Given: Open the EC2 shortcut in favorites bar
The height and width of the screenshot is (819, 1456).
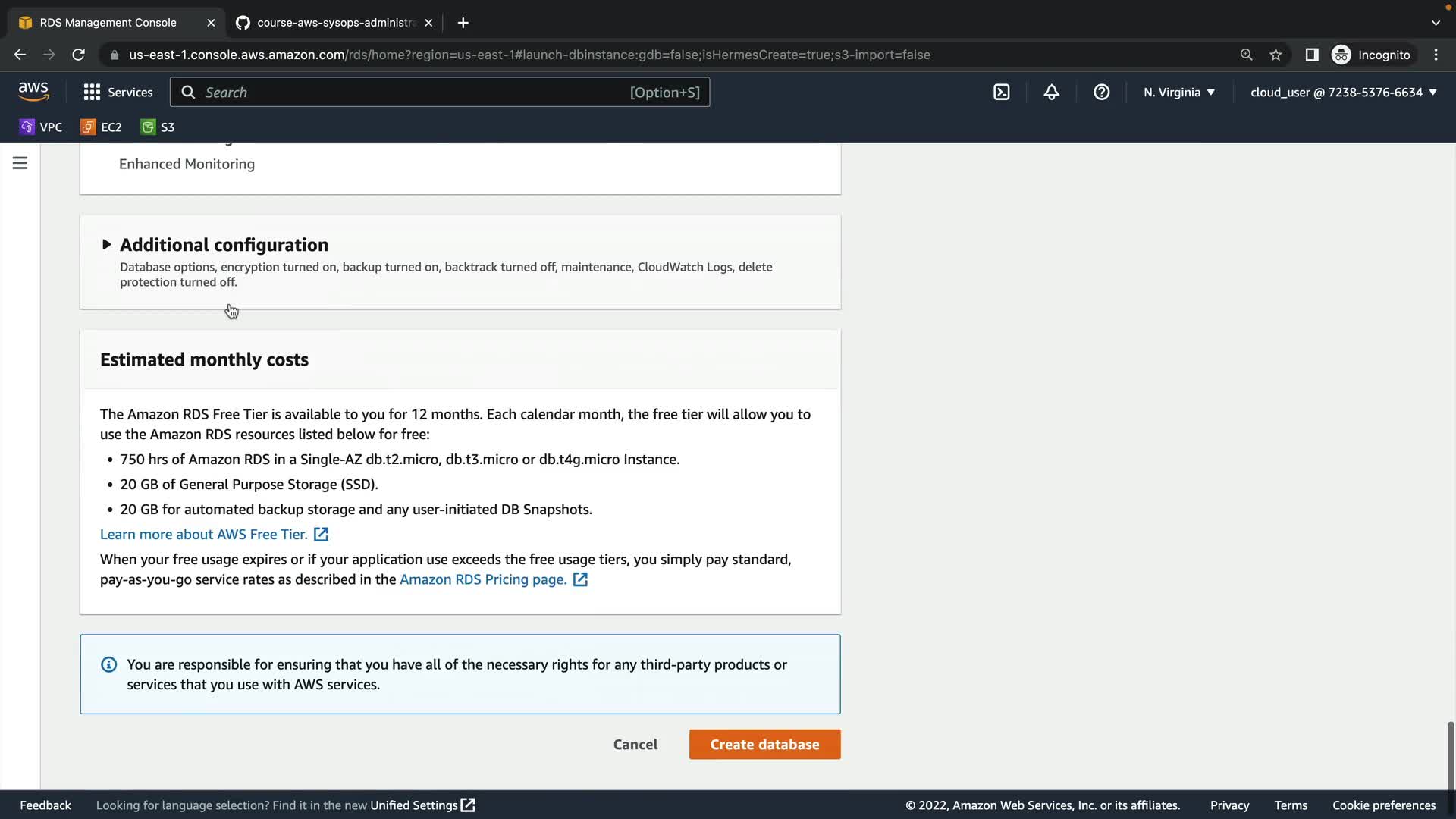Looking at the screenshot, I should 102,127.
